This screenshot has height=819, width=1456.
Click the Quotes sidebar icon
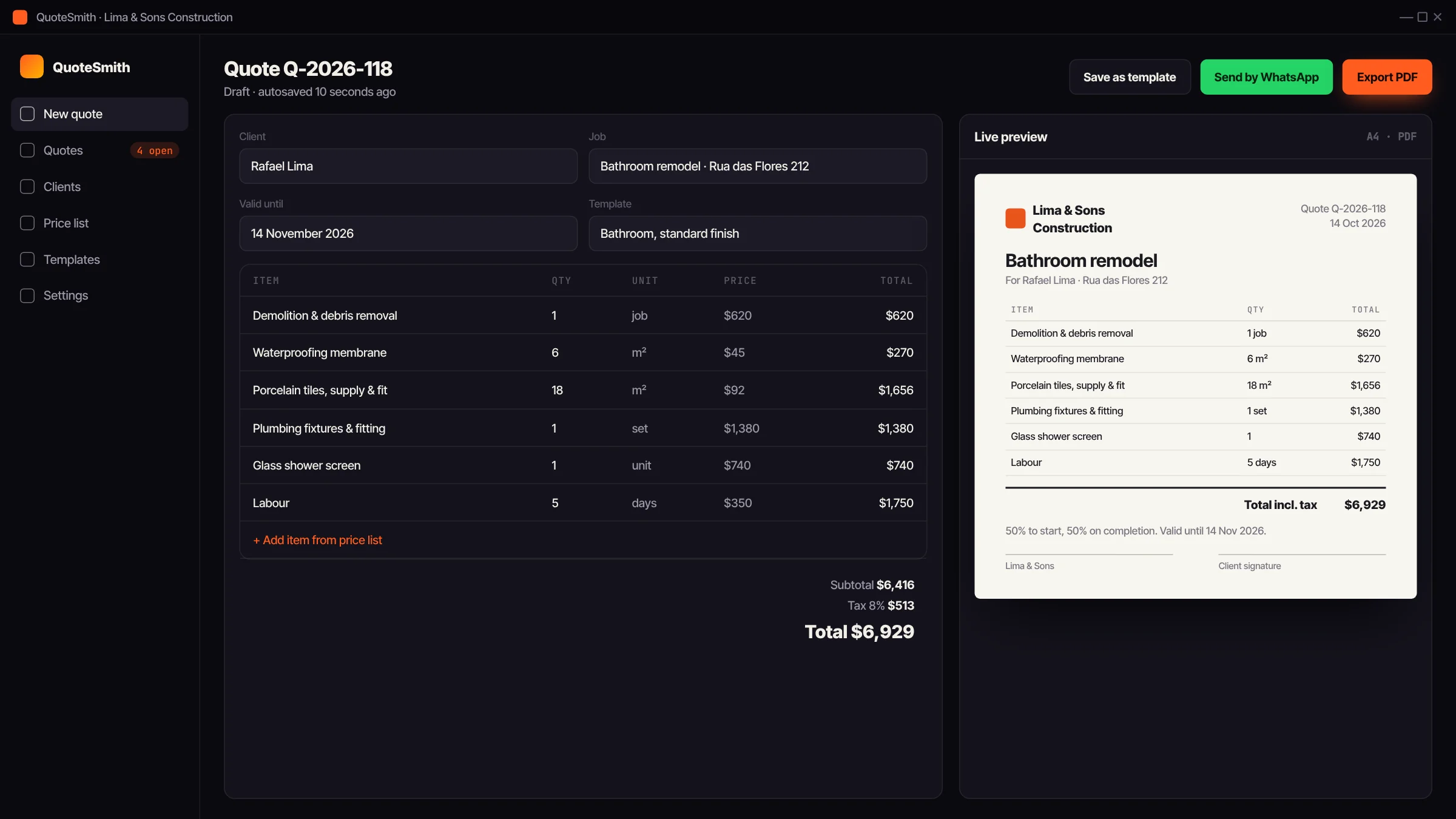click(27, 150)
